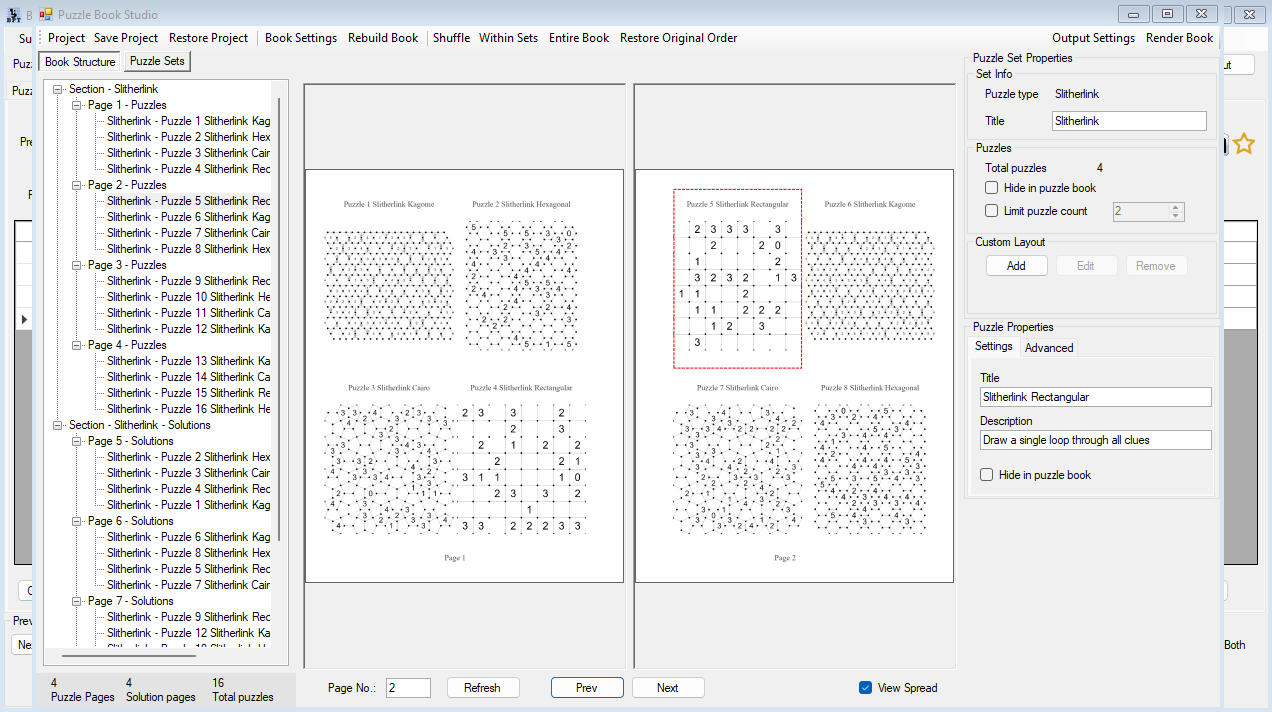Select Puzzle 1 Slitherlink Kagome thumbnail
The width and height of the screenshot is (1272, 712).
(389, 279)
